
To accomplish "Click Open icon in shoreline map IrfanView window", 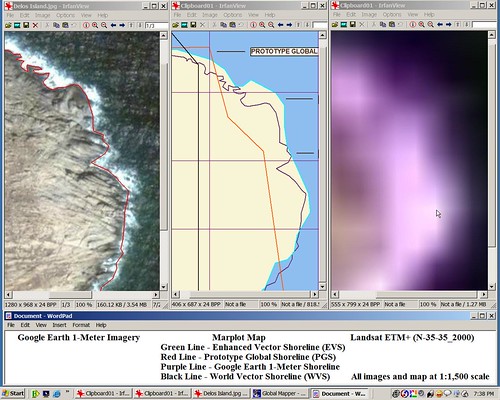I will [175, 25].
